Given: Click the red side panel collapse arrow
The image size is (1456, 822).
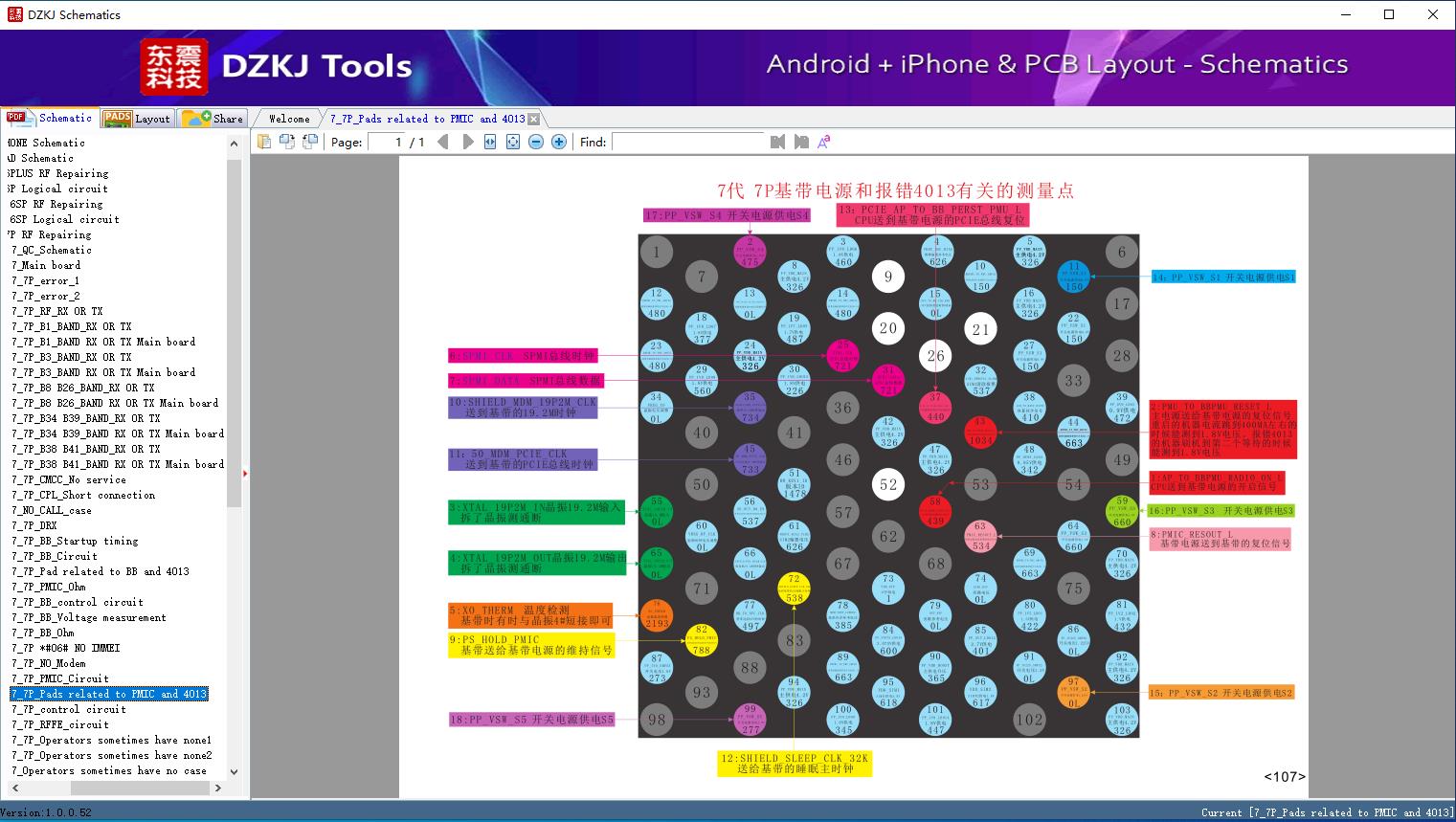Looking at the screenshot, I should coord(245,473).
